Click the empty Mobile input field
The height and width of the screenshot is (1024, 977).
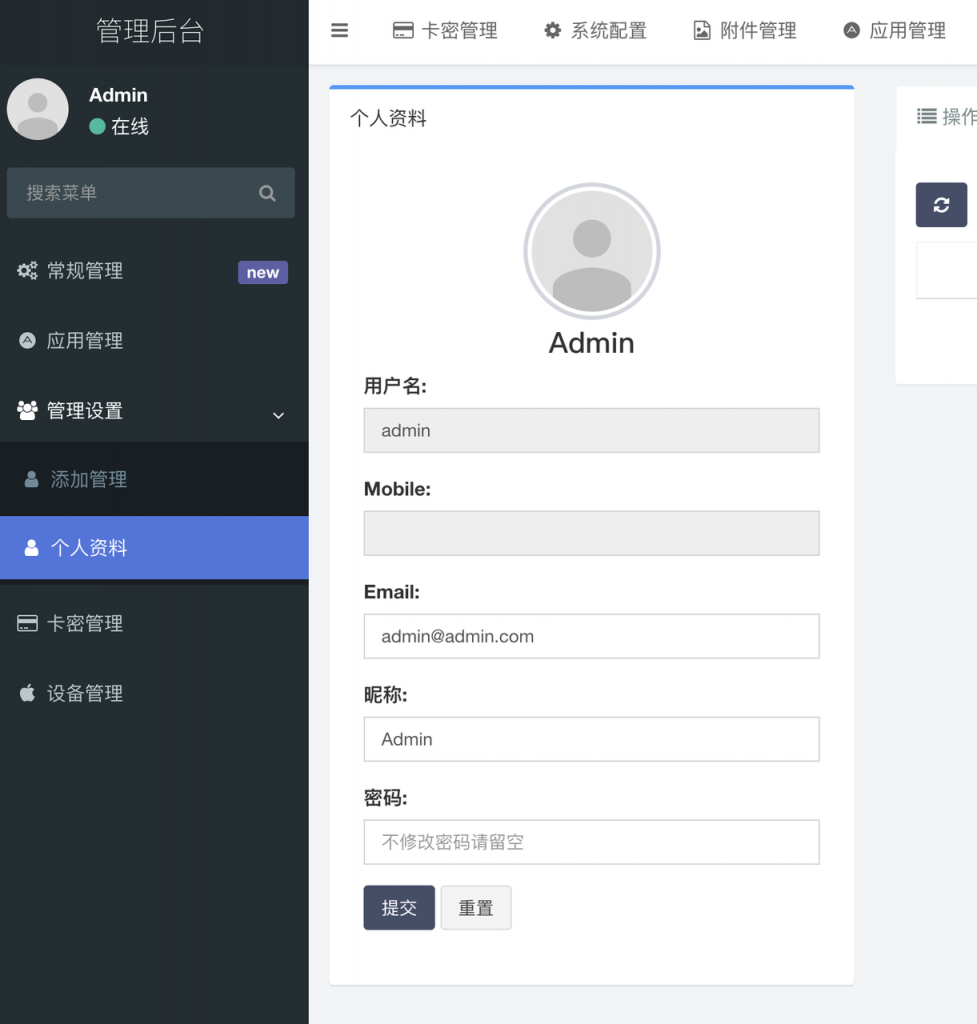592,534
